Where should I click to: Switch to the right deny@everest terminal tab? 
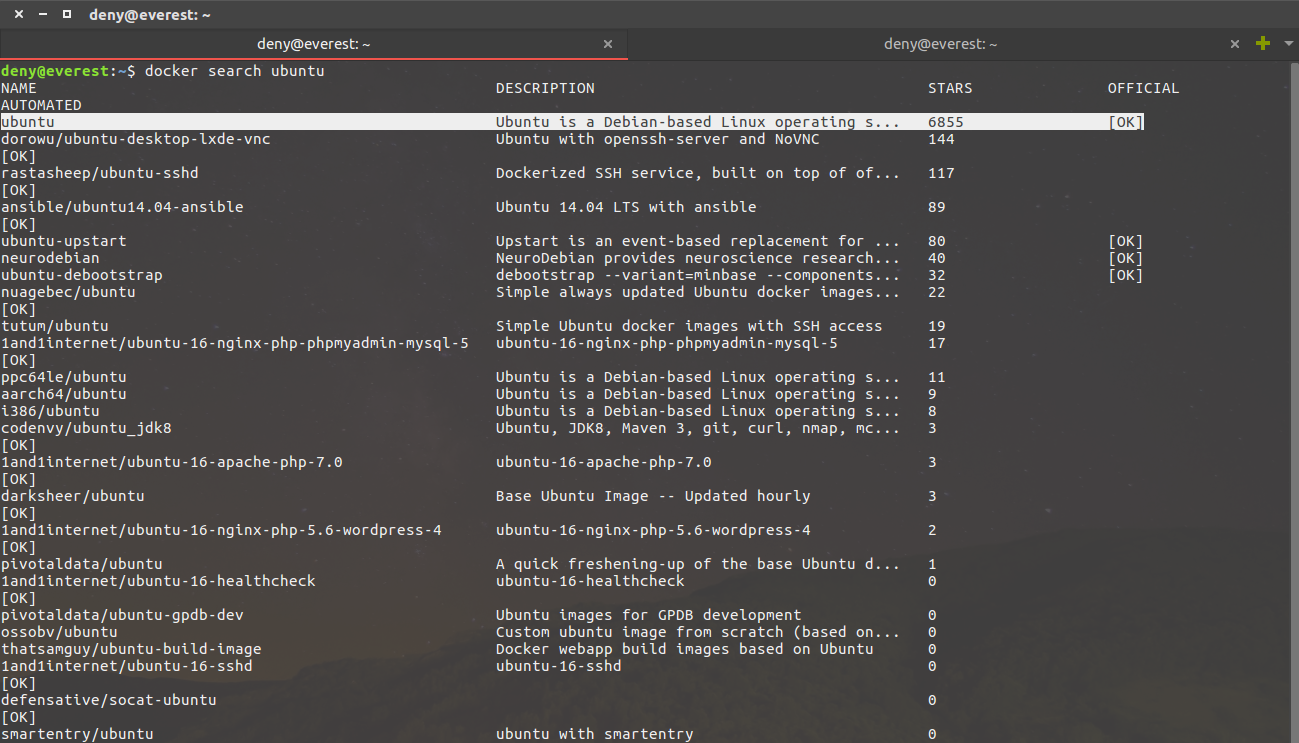(x=940, y=43)
